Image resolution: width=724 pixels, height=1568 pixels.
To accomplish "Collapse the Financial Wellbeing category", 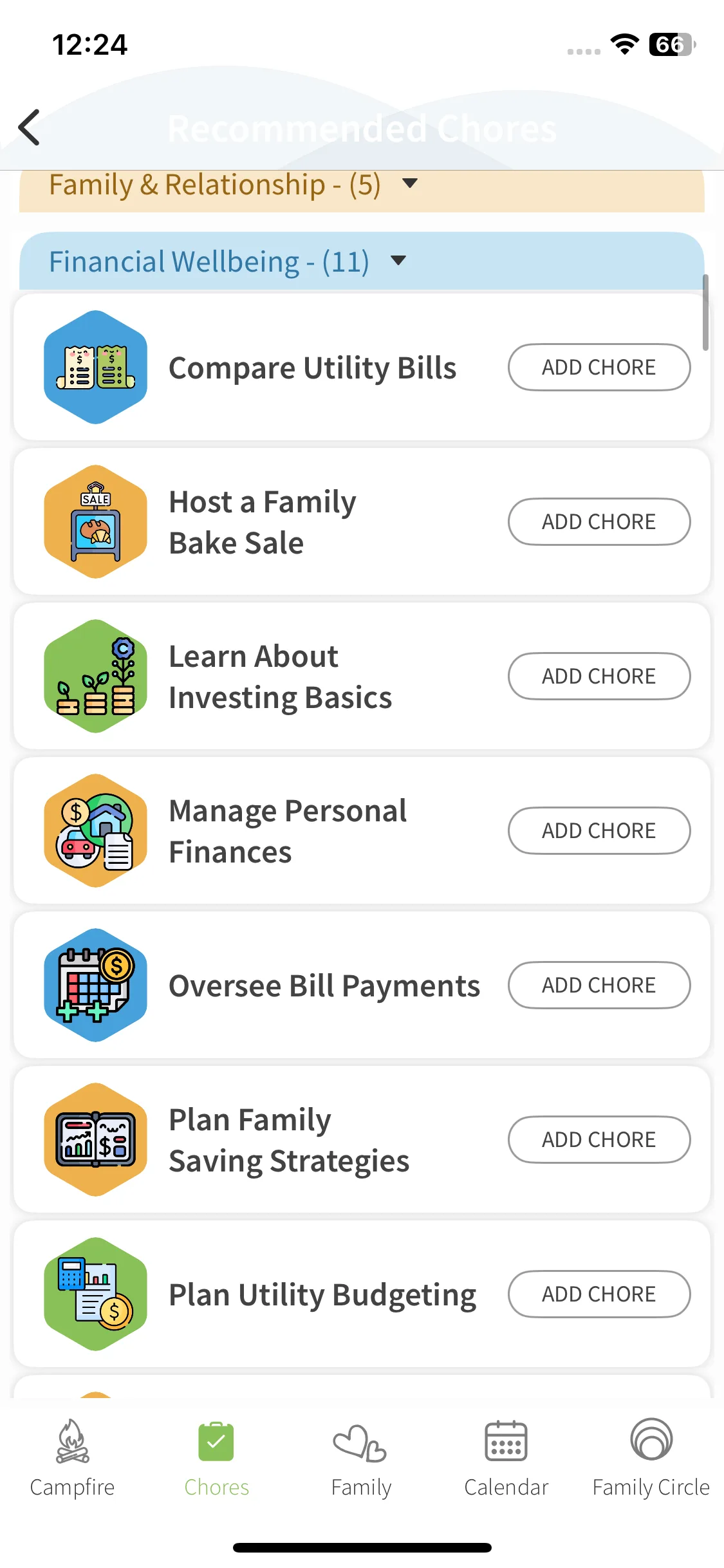I will pos(209,261).
